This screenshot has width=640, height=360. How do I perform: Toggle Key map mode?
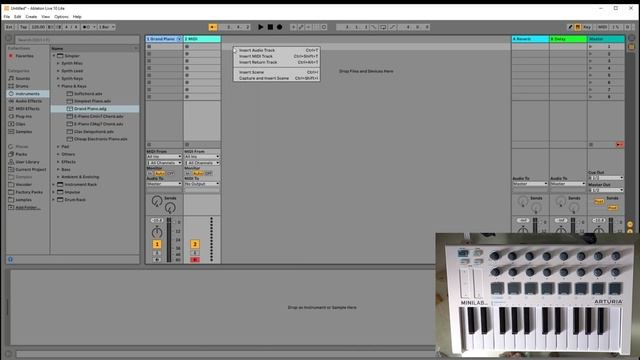[587, 27]
